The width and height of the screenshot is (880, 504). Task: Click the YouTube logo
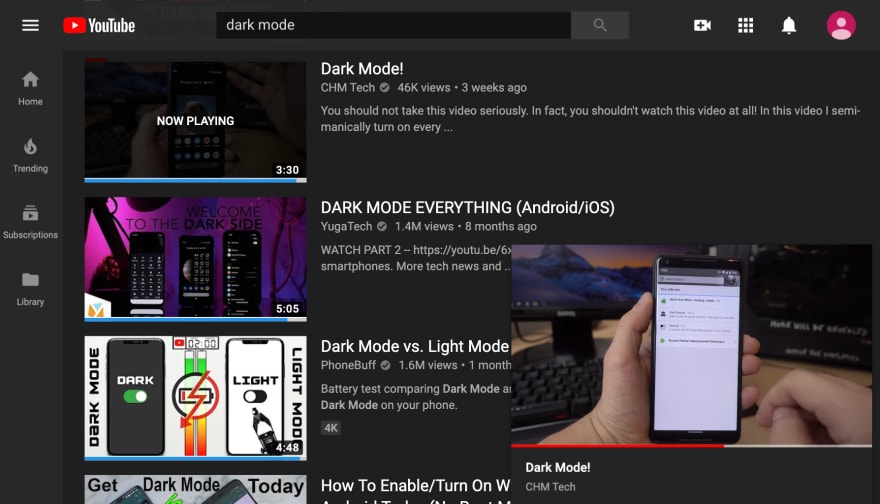click(x=99, y=25)
